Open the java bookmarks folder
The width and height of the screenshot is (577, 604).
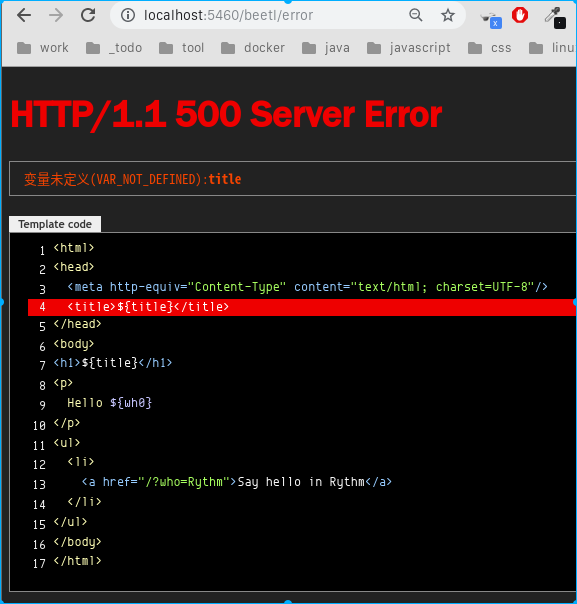326,48
